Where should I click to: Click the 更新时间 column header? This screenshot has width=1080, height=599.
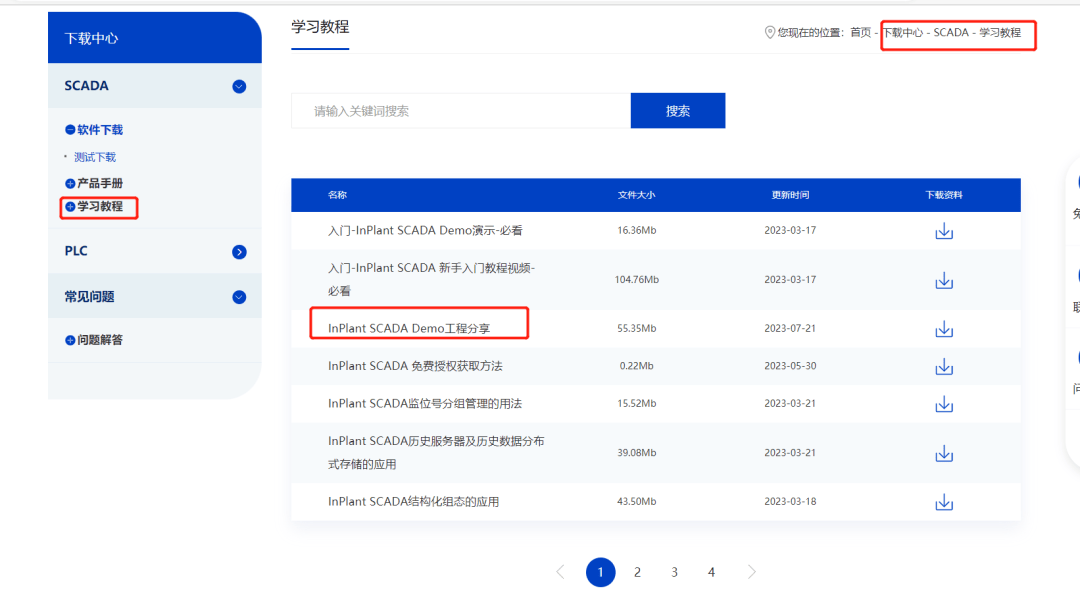pyautogui.click(x=790, y=195)
